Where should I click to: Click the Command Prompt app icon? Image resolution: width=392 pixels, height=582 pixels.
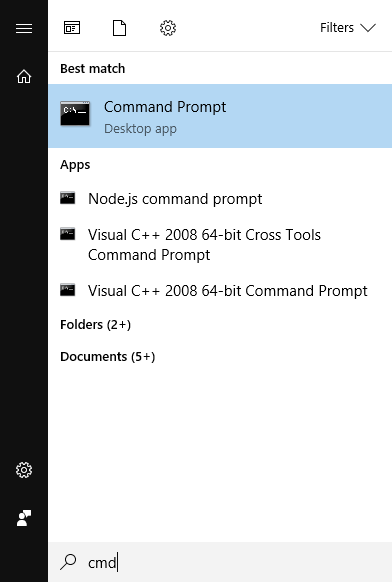click(75, 113)
